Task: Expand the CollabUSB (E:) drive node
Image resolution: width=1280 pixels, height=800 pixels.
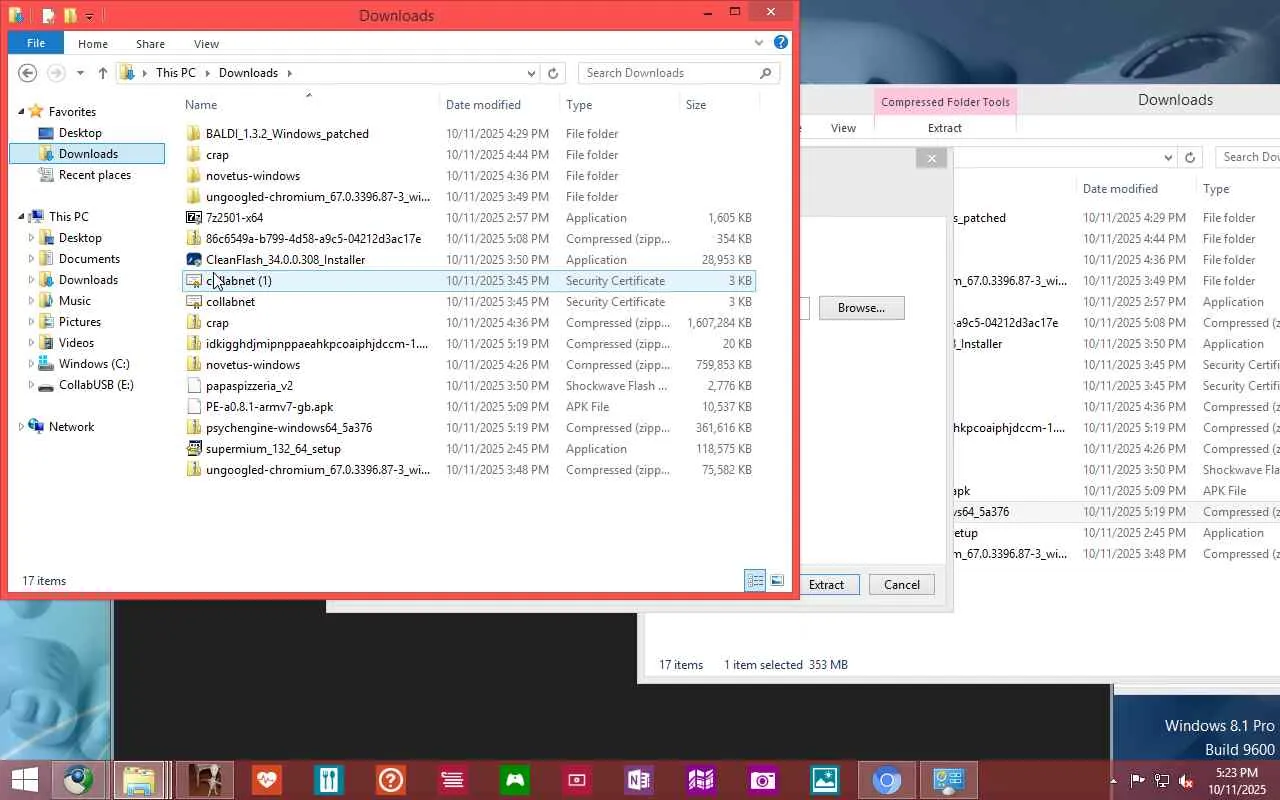Action: (31, 385)
